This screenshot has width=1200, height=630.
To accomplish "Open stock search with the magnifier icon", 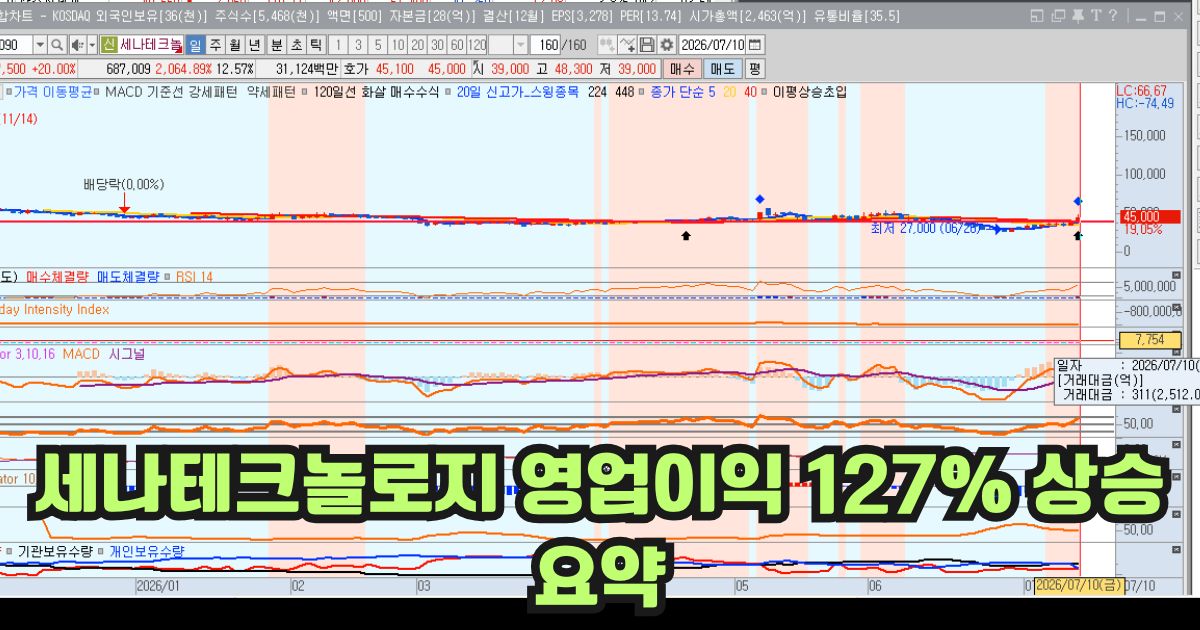I will pyautogui.click(x=56, y=45).
